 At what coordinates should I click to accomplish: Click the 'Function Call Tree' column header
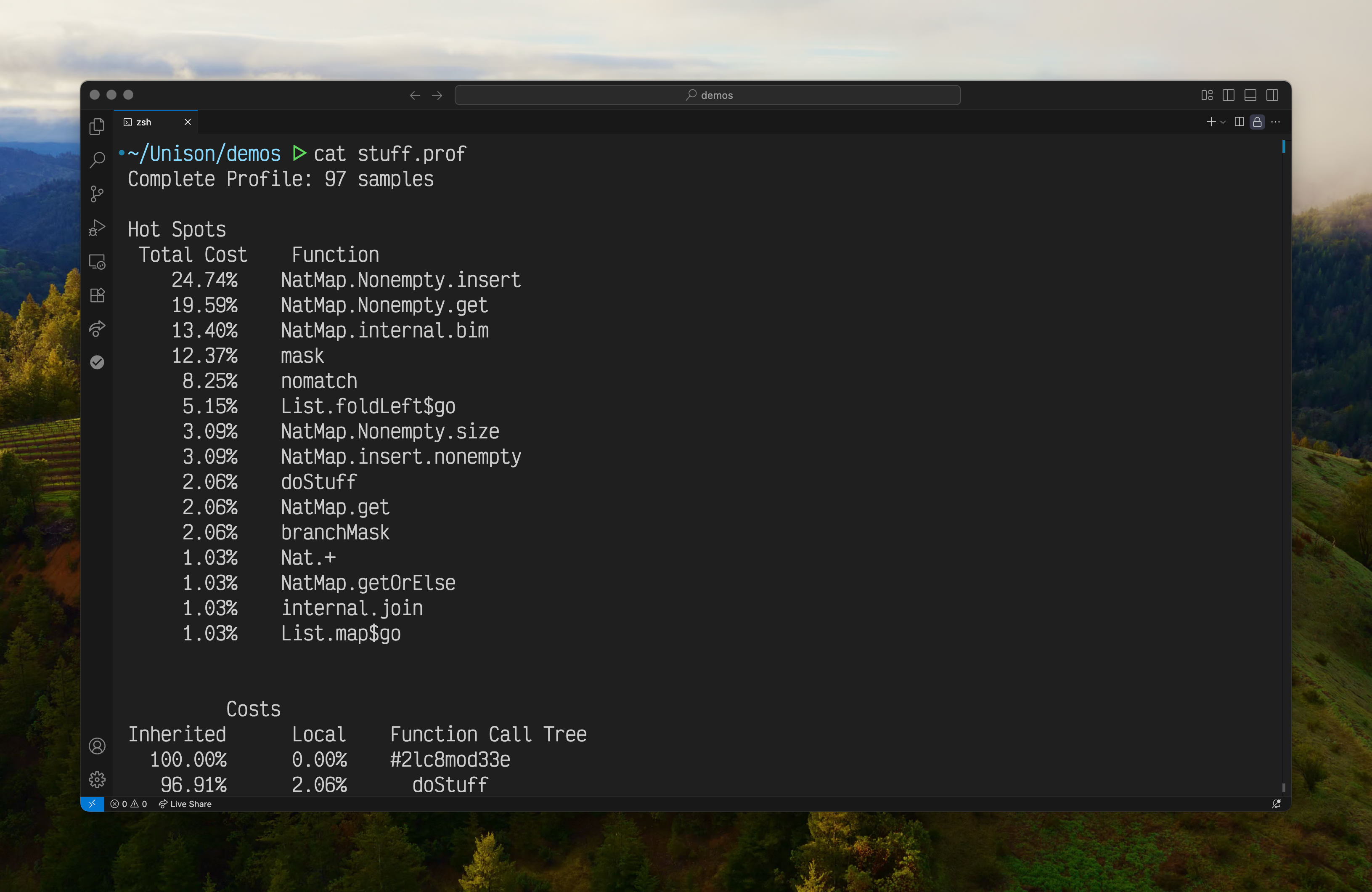click(488, 735)
